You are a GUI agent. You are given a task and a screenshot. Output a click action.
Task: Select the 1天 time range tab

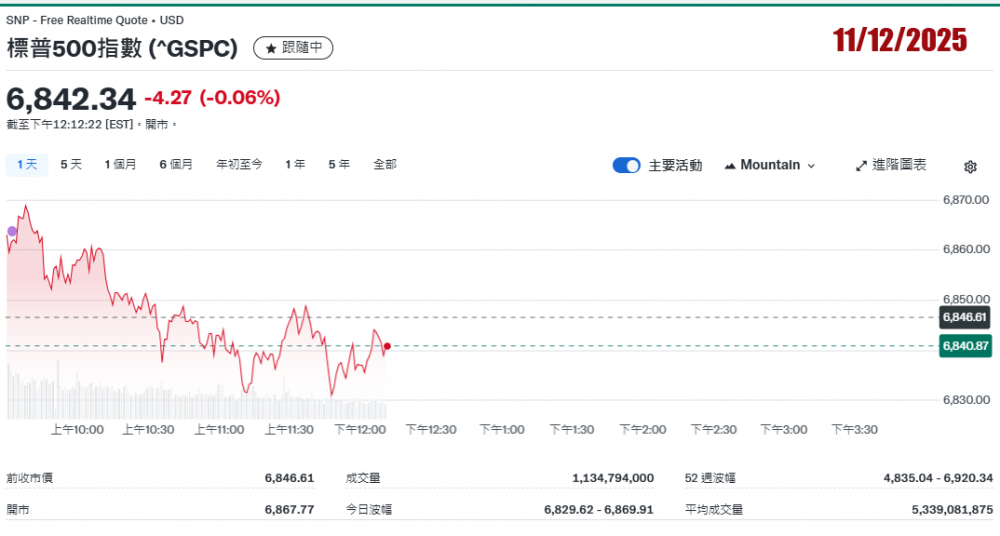(x=27, y=165)
